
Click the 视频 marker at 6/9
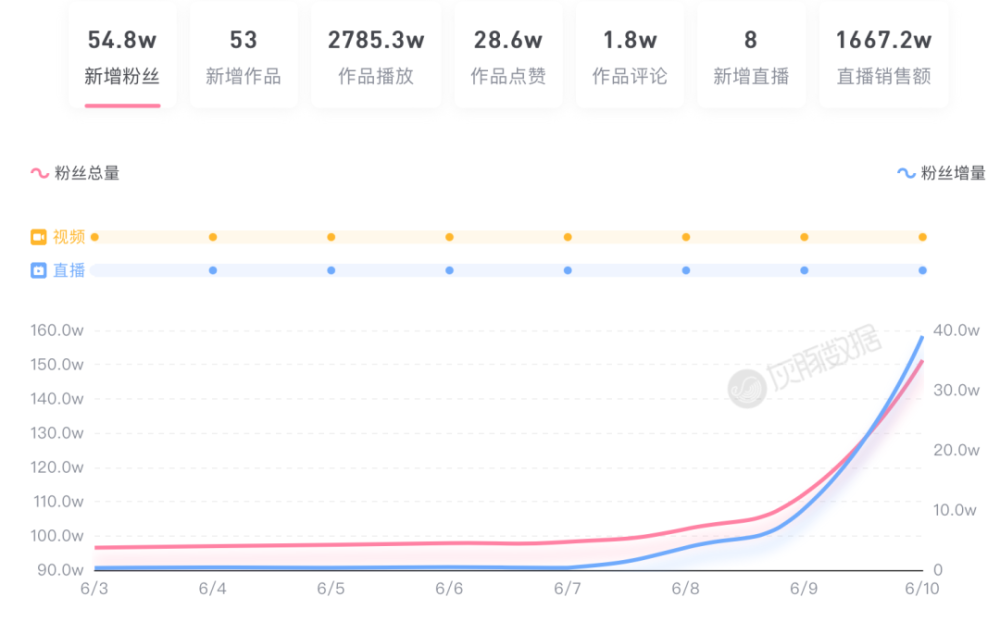804,237
